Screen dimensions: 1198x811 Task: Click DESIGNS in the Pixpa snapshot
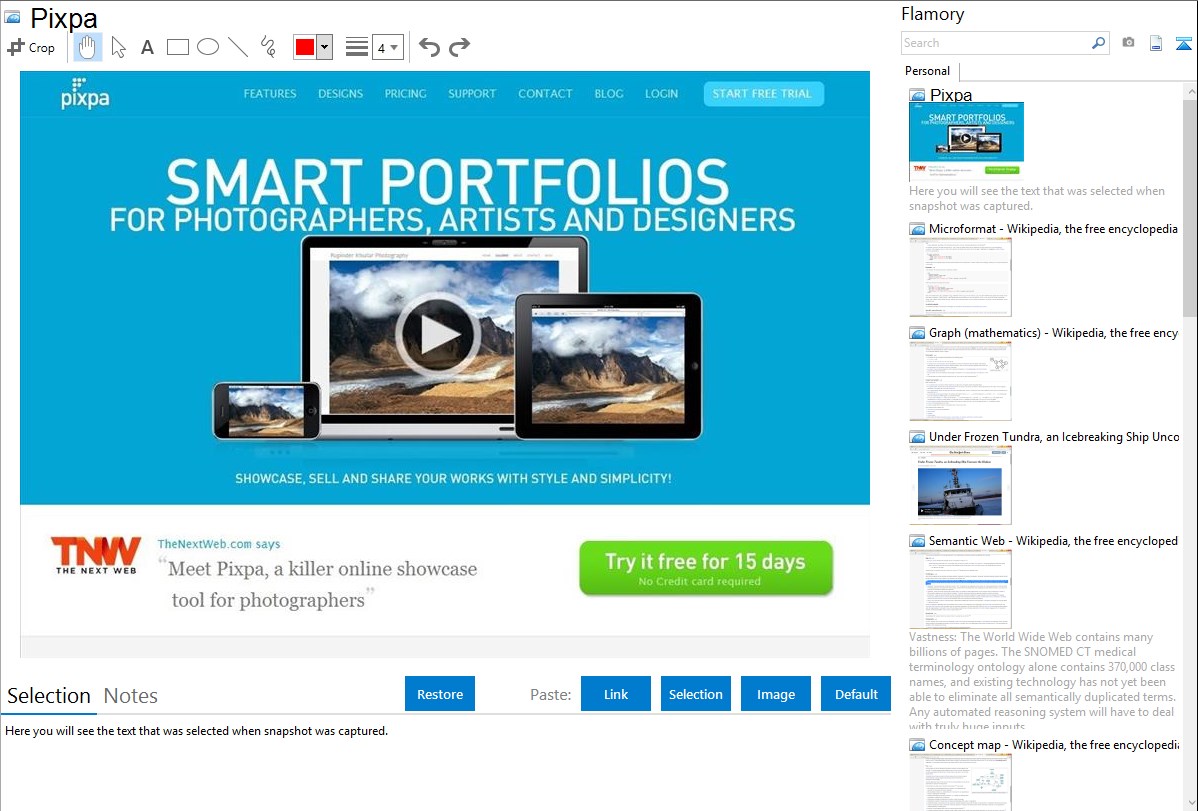[x=341, y=93]
